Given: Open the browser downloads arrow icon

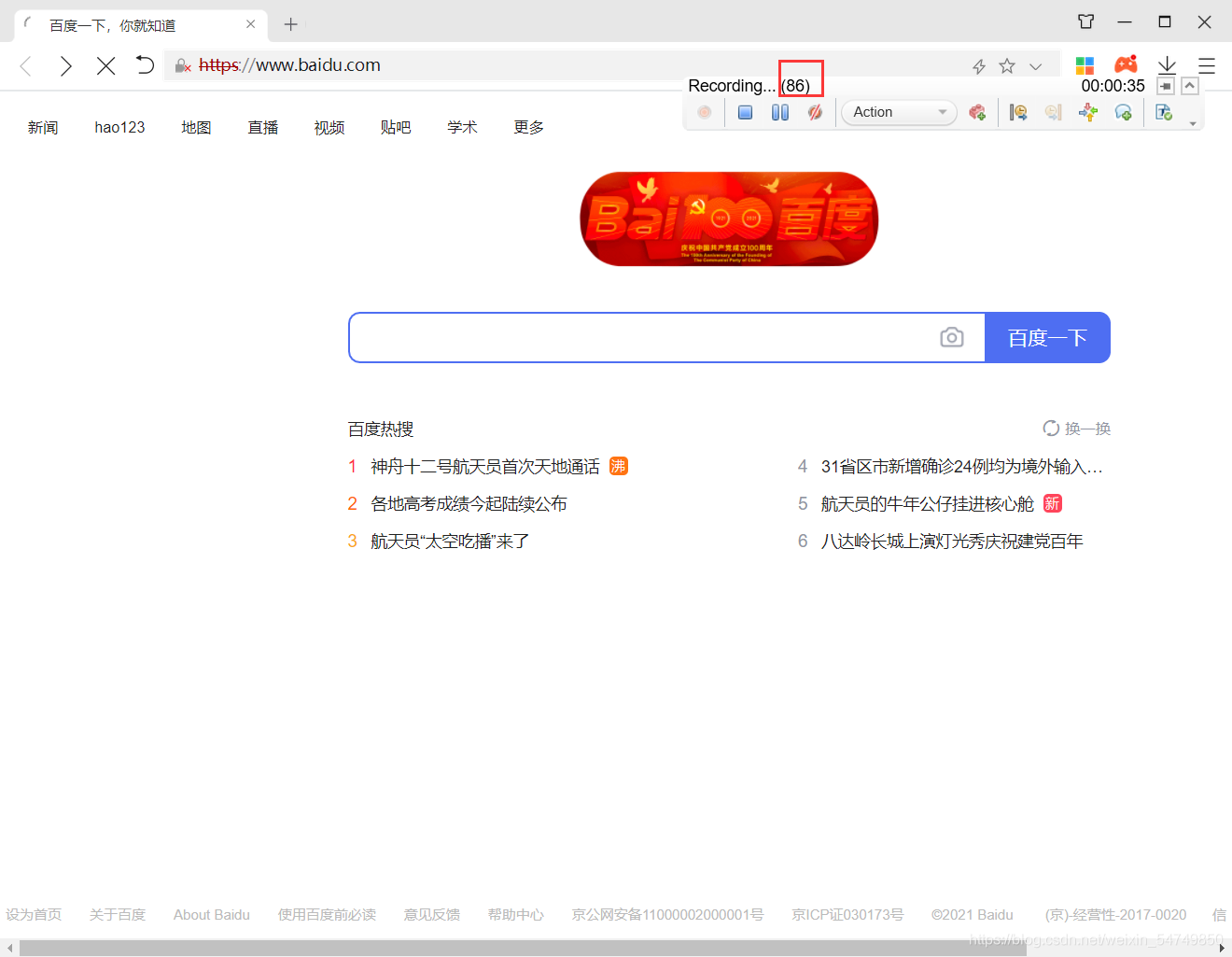Looking at the screenshot, I should (x=1167, y=65).
